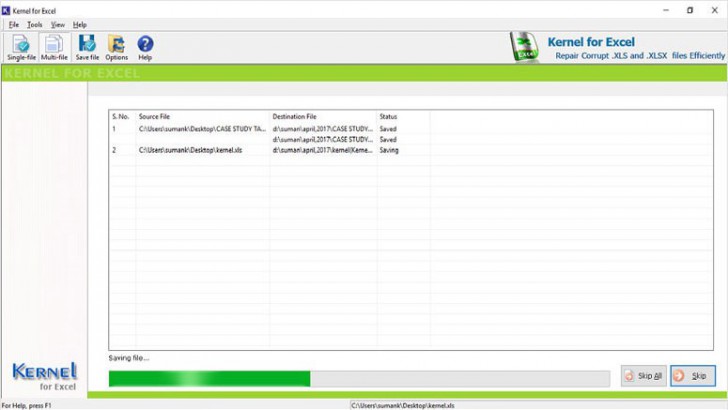Screen dimensions: 728x410
Task: Open the Help menu in menu bar
Action: (x=79, y=25)
